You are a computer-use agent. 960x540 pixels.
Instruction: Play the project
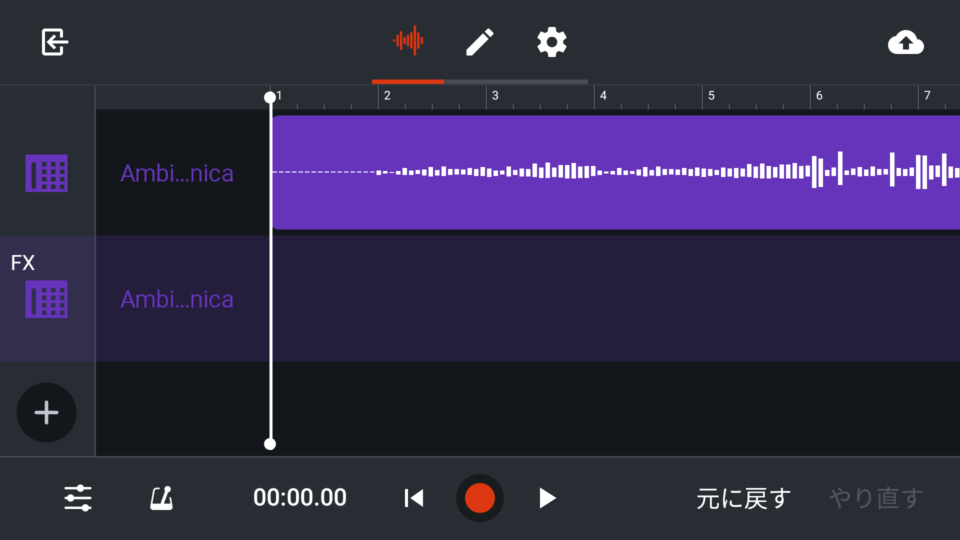tap(547, 498)
